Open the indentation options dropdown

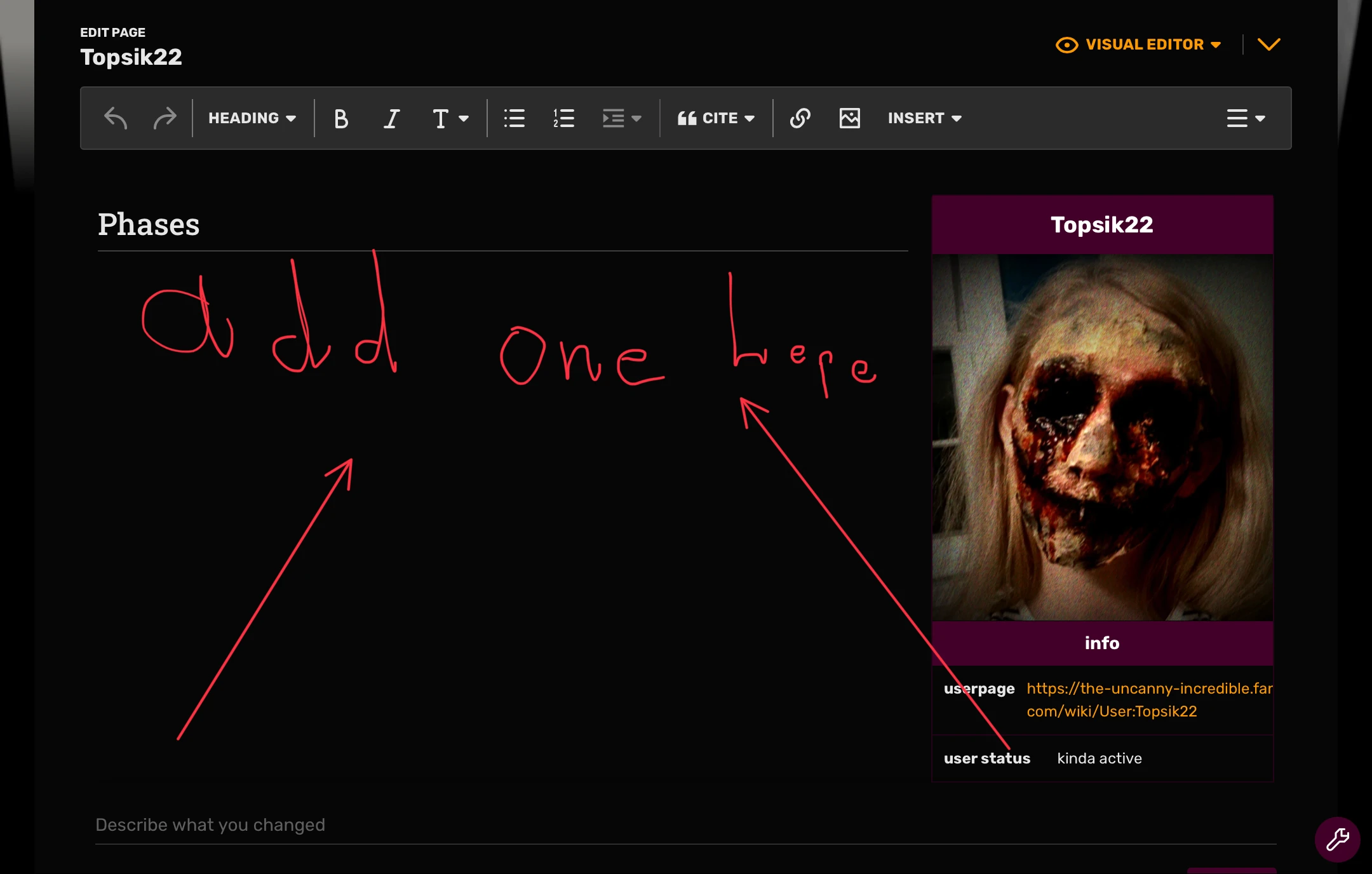[621, 118]
